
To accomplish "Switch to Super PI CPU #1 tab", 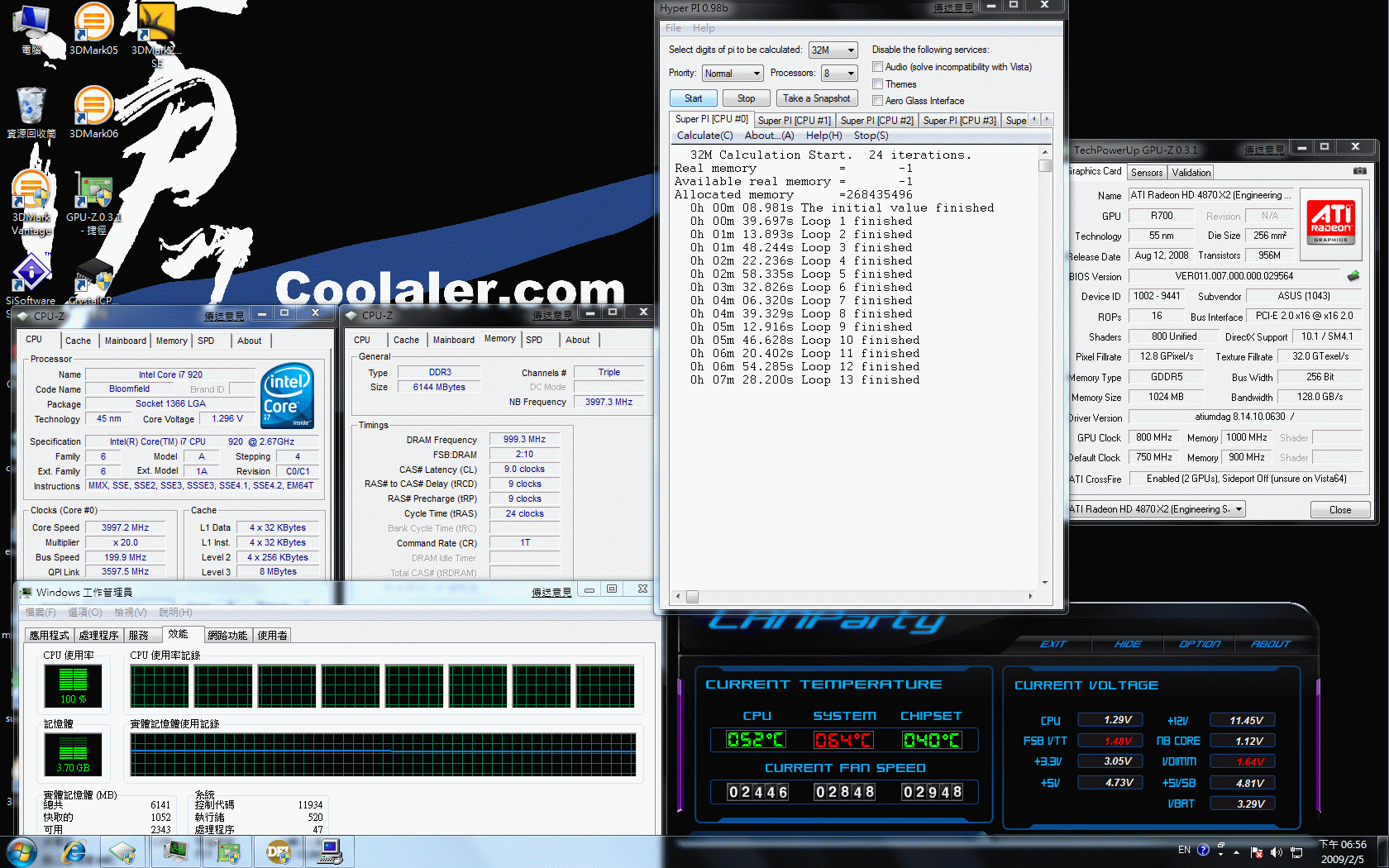I will click(x=794, y=121).
